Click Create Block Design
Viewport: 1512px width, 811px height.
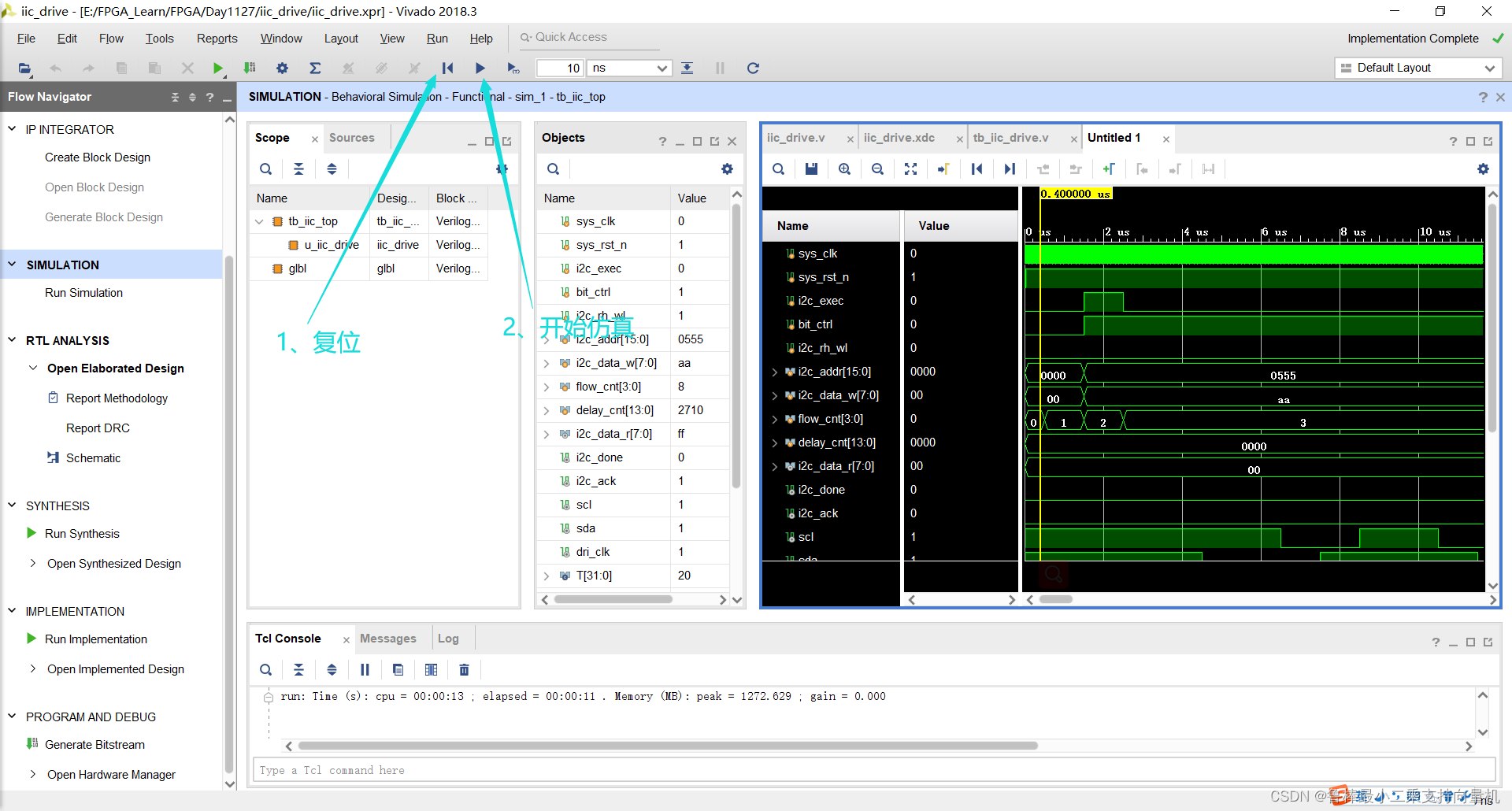click(98, 157)
